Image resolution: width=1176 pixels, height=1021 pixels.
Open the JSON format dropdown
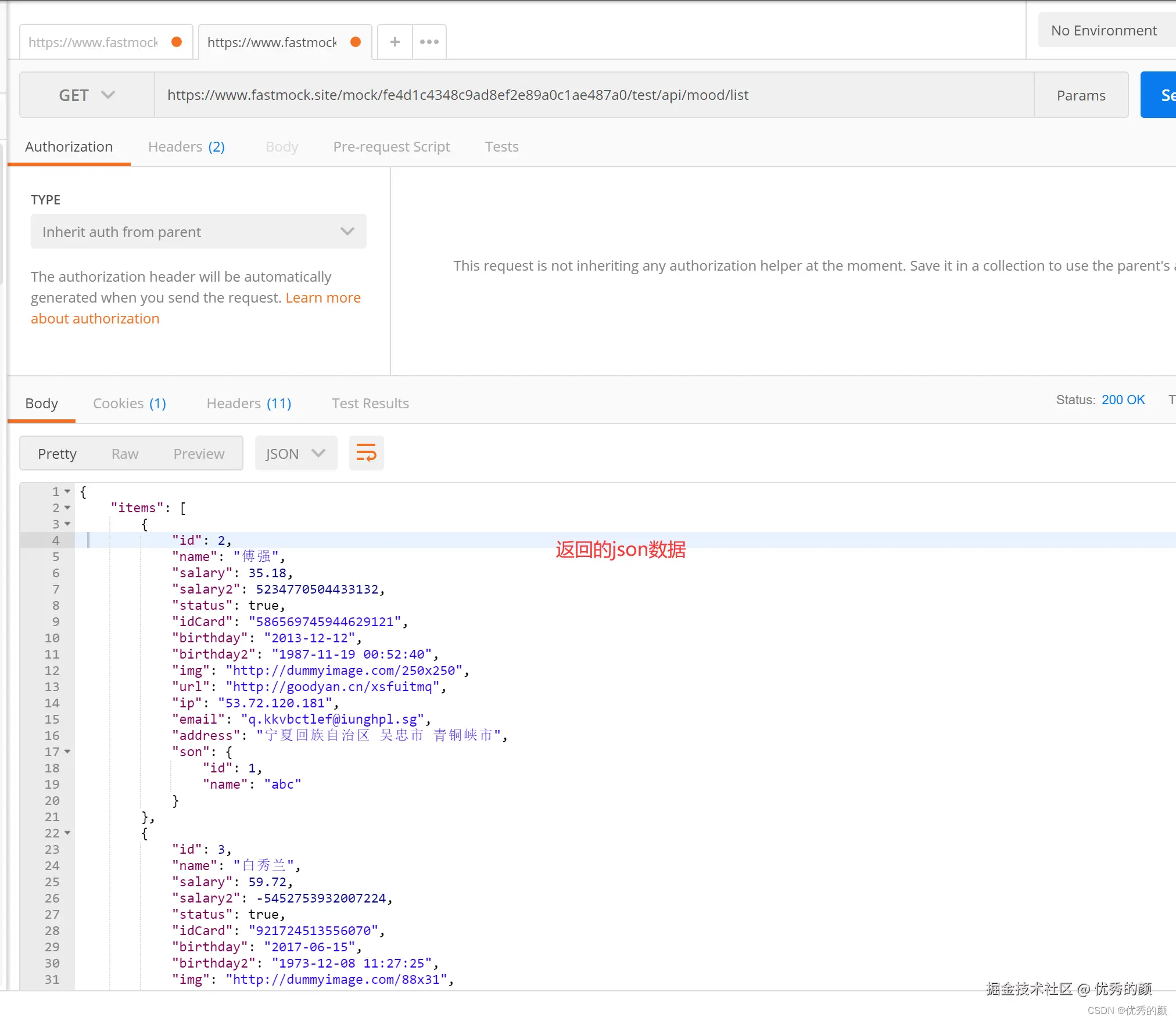[295, 454]
